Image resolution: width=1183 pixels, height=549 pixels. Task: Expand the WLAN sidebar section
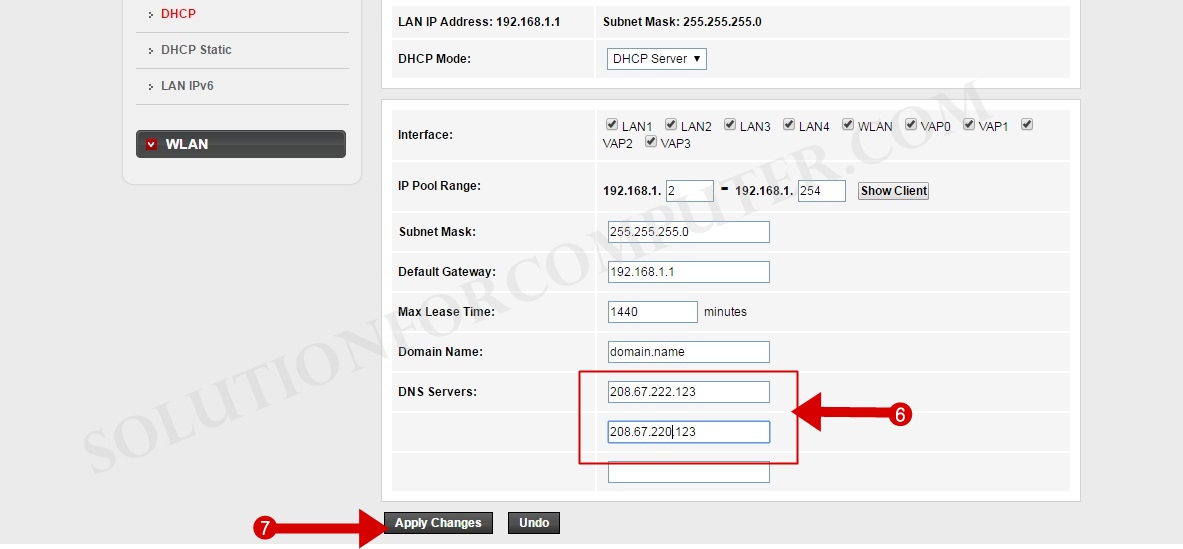(241, 144)
